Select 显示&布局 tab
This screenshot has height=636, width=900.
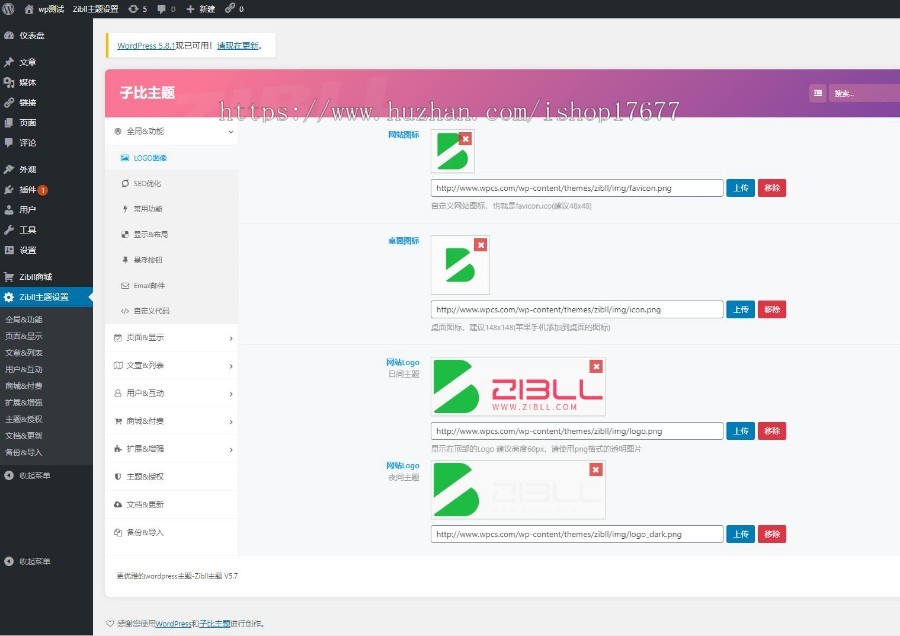click(x=172, y=234)
